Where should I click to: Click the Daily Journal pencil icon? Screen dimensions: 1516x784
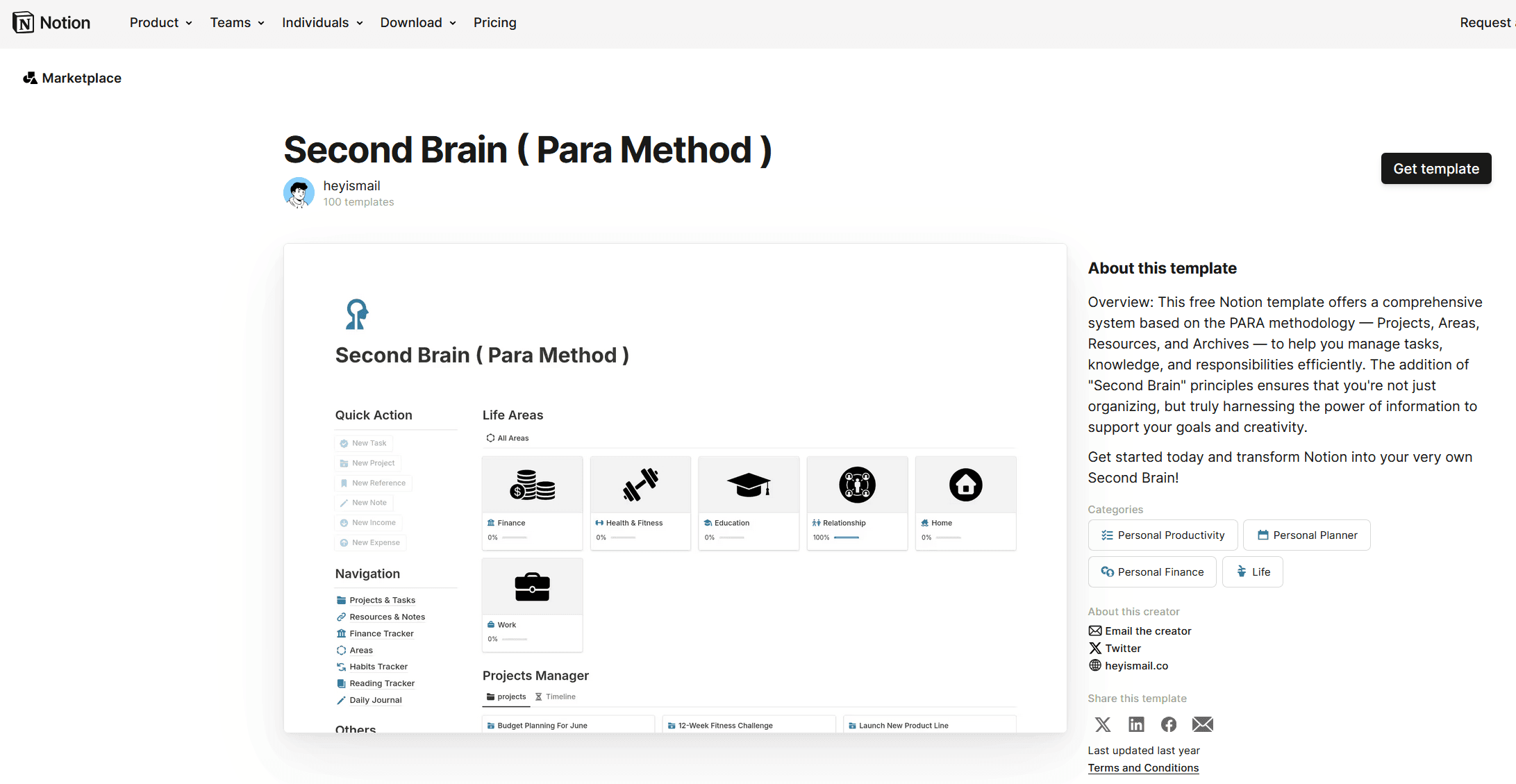341,700
